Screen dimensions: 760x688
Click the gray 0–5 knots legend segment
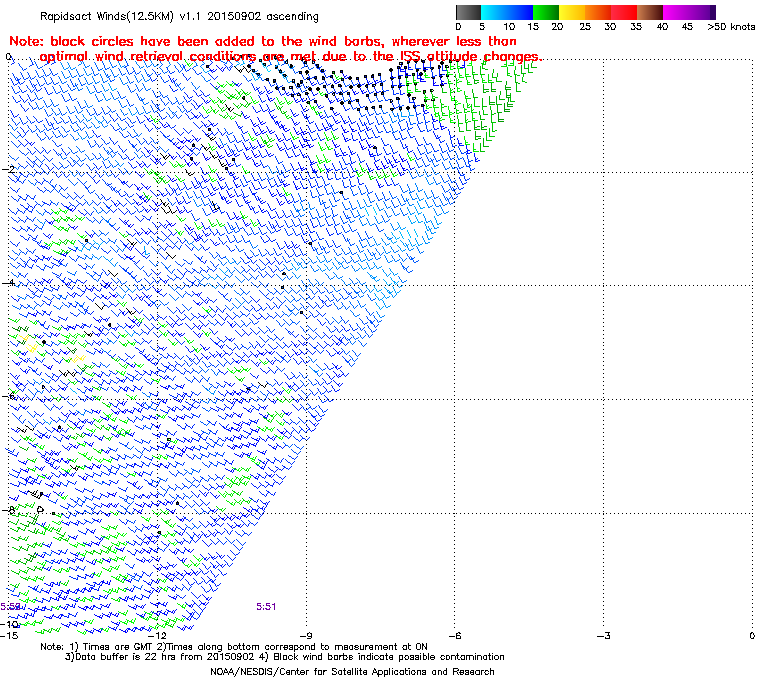(x=468, y=12)
